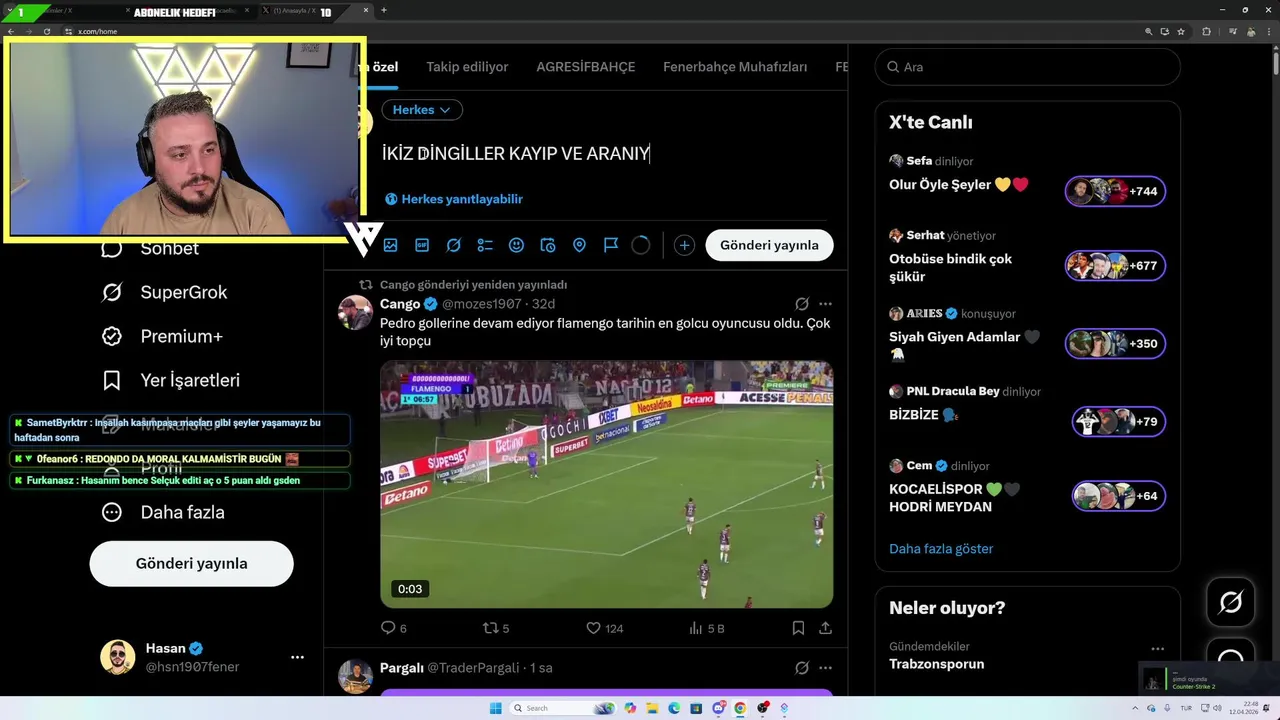Add another post with plus icon
The height and width of the screenshot is (720, 1280).
(684, 245)
